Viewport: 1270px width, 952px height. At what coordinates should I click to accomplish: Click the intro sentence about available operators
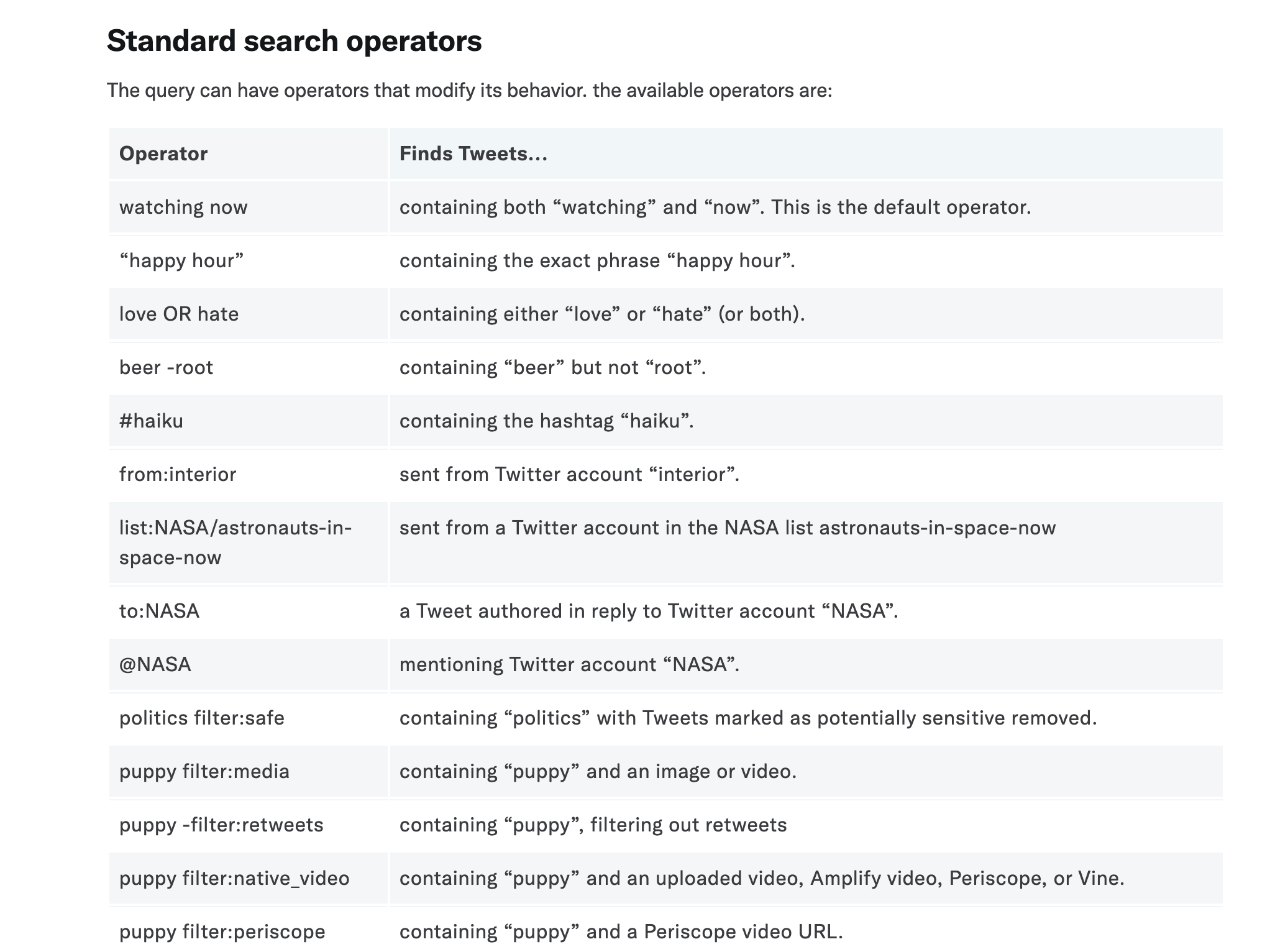469,91
